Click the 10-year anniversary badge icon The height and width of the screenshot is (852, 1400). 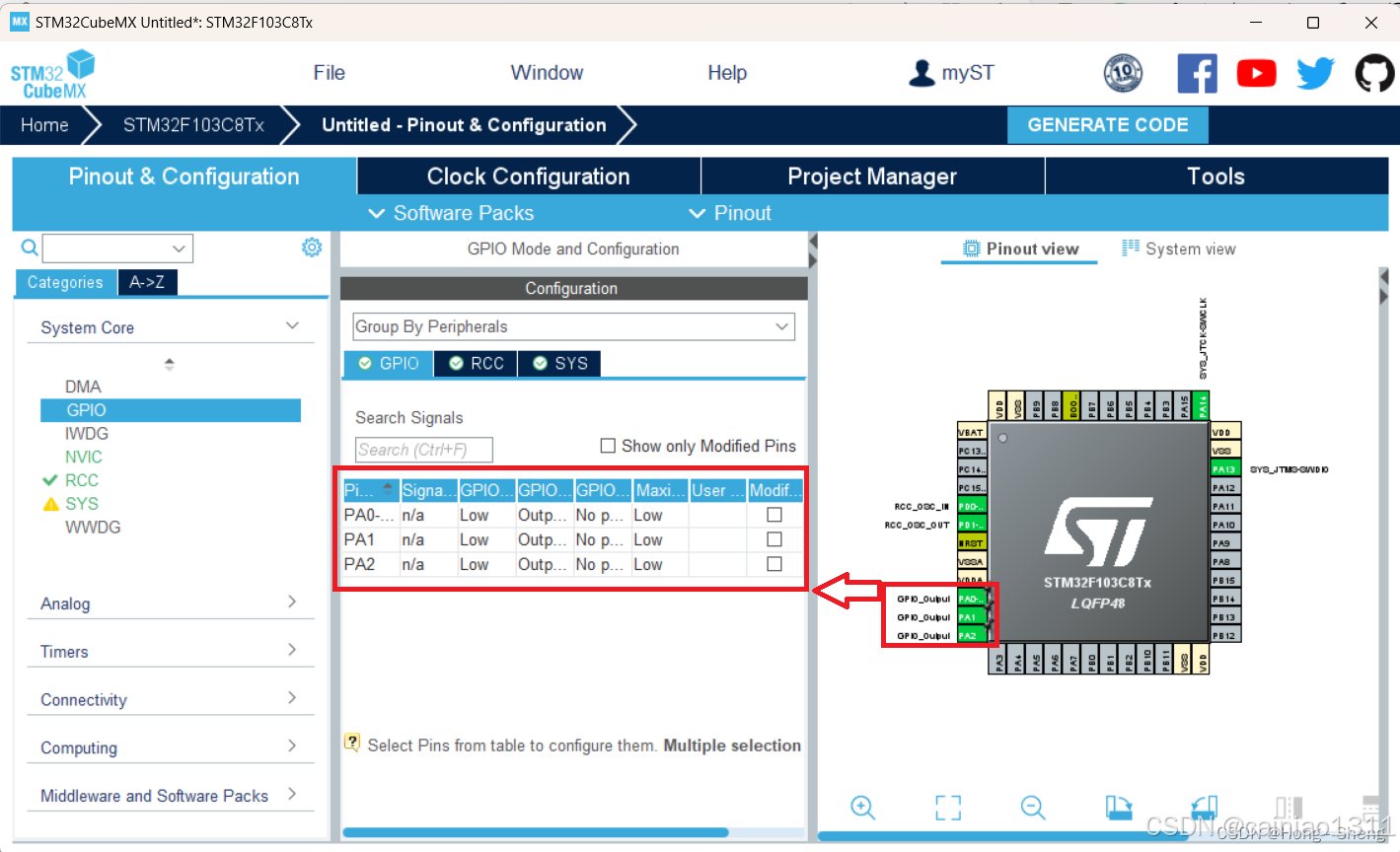coord(1123,73)
